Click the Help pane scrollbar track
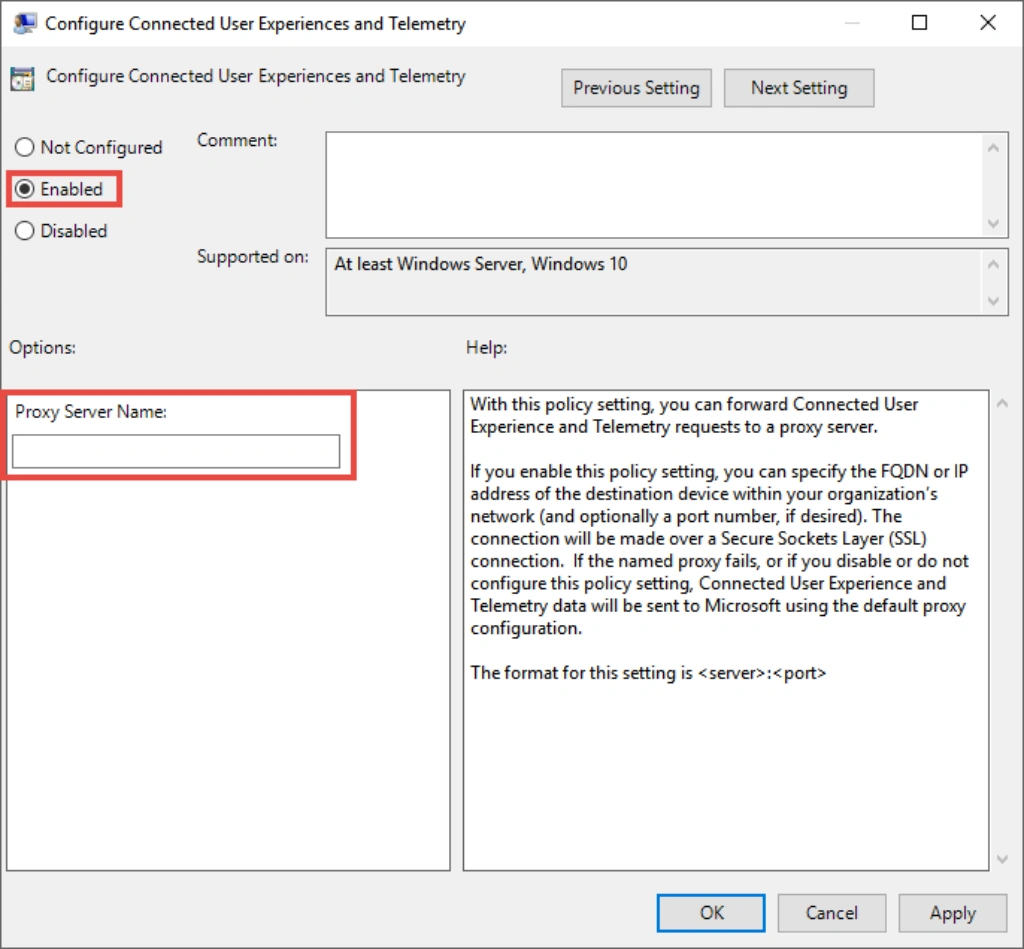 point(1002,630)
